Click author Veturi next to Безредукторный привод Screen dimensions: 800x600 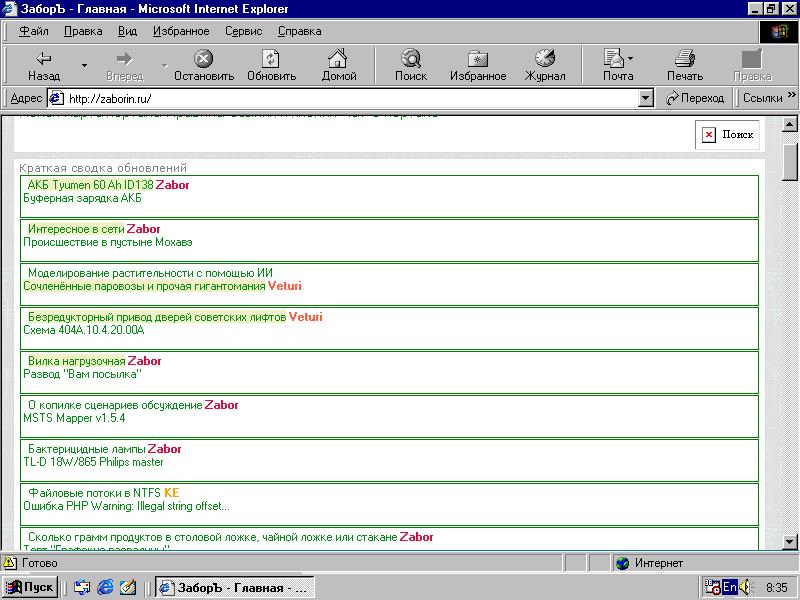(305, 317)
